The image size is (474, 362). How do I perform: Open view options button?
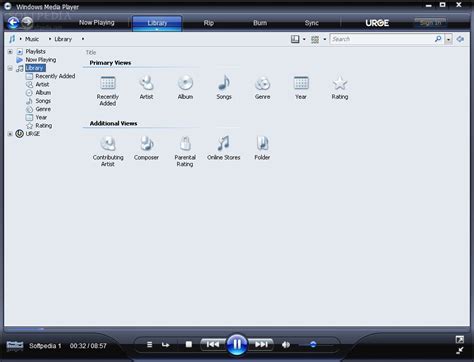coord(315,39)
